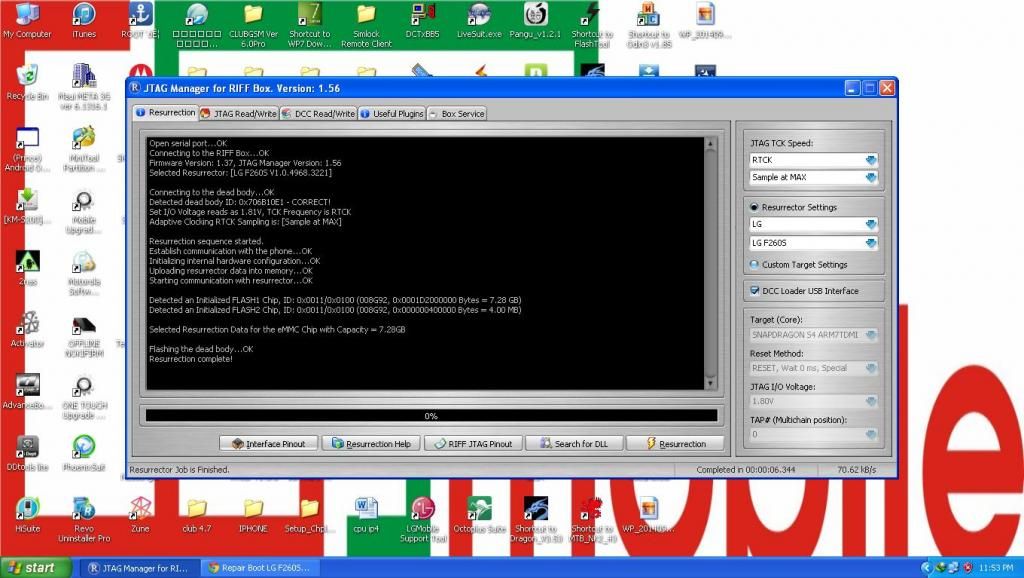Viewport: 1024px width, 578px height.
Task: Click the log scrollbar up arrow
Action: [x=711, y=144]
